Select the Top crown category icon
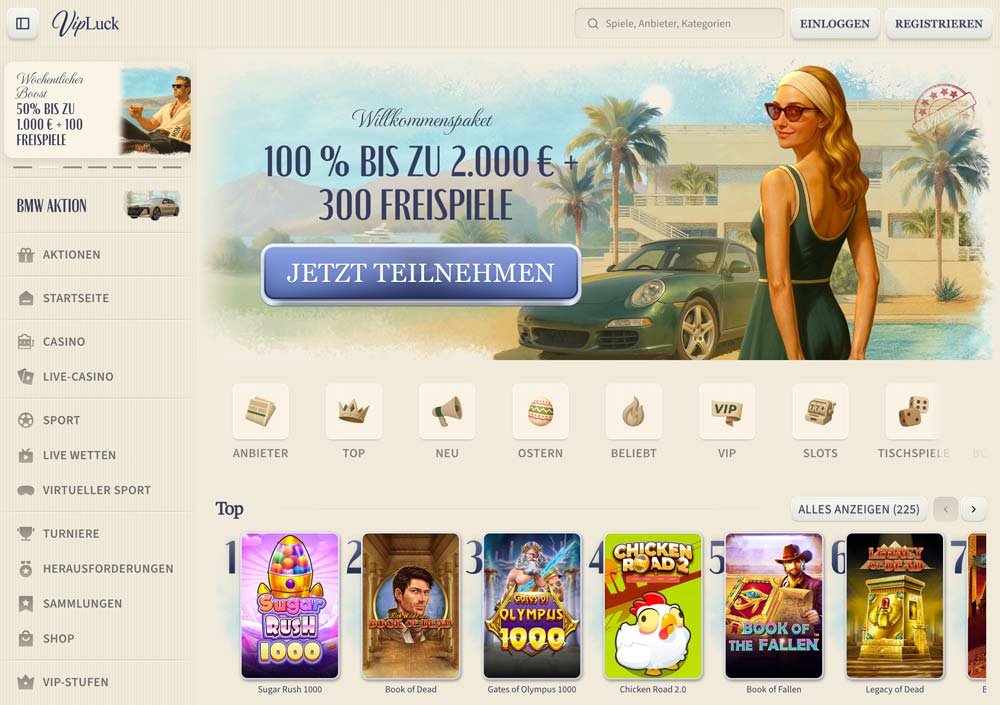The image size is (1000, 705). 353,412
